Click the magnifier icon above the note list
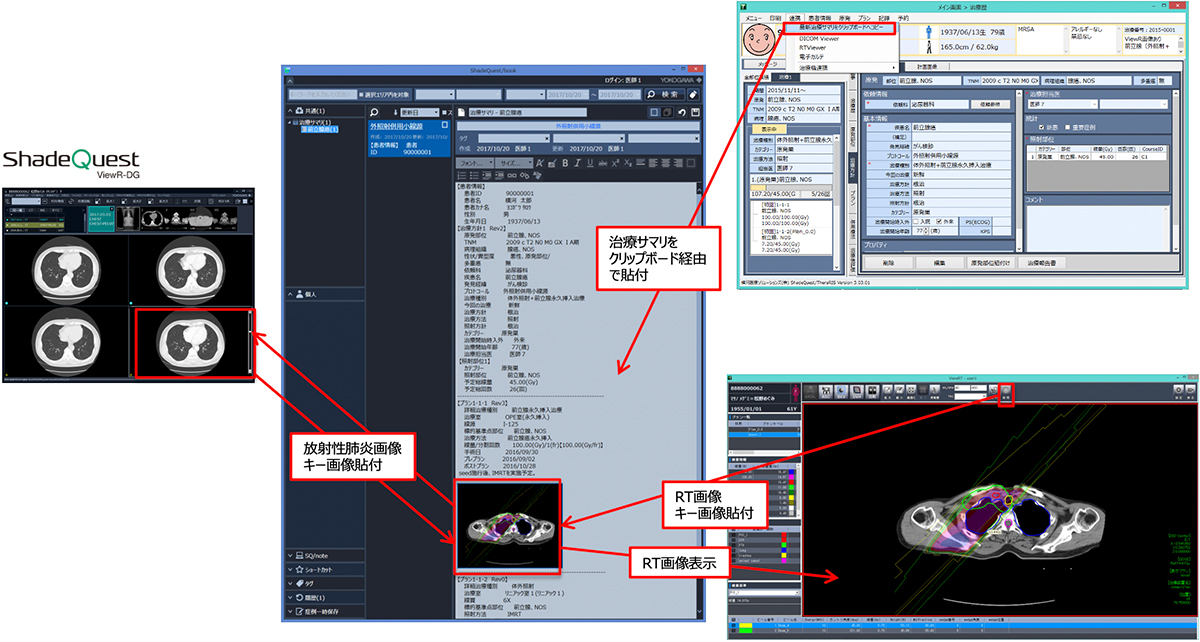Image resolution: width=1200 pixels, height=642 pixels. tap(373, 112)
